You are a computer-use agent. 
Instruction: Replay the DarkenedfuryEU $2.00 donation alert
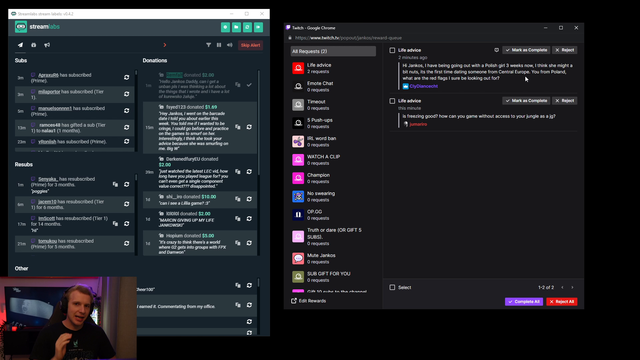point(249,172)
